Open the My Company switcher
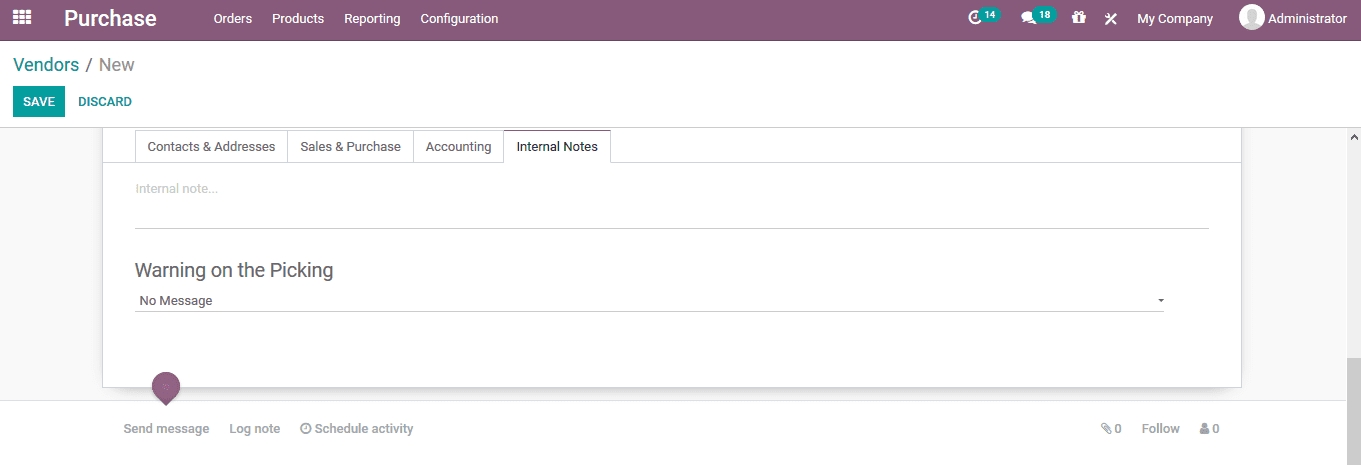The width and height of the screenshot is (1361, 465). point(1175,19)
